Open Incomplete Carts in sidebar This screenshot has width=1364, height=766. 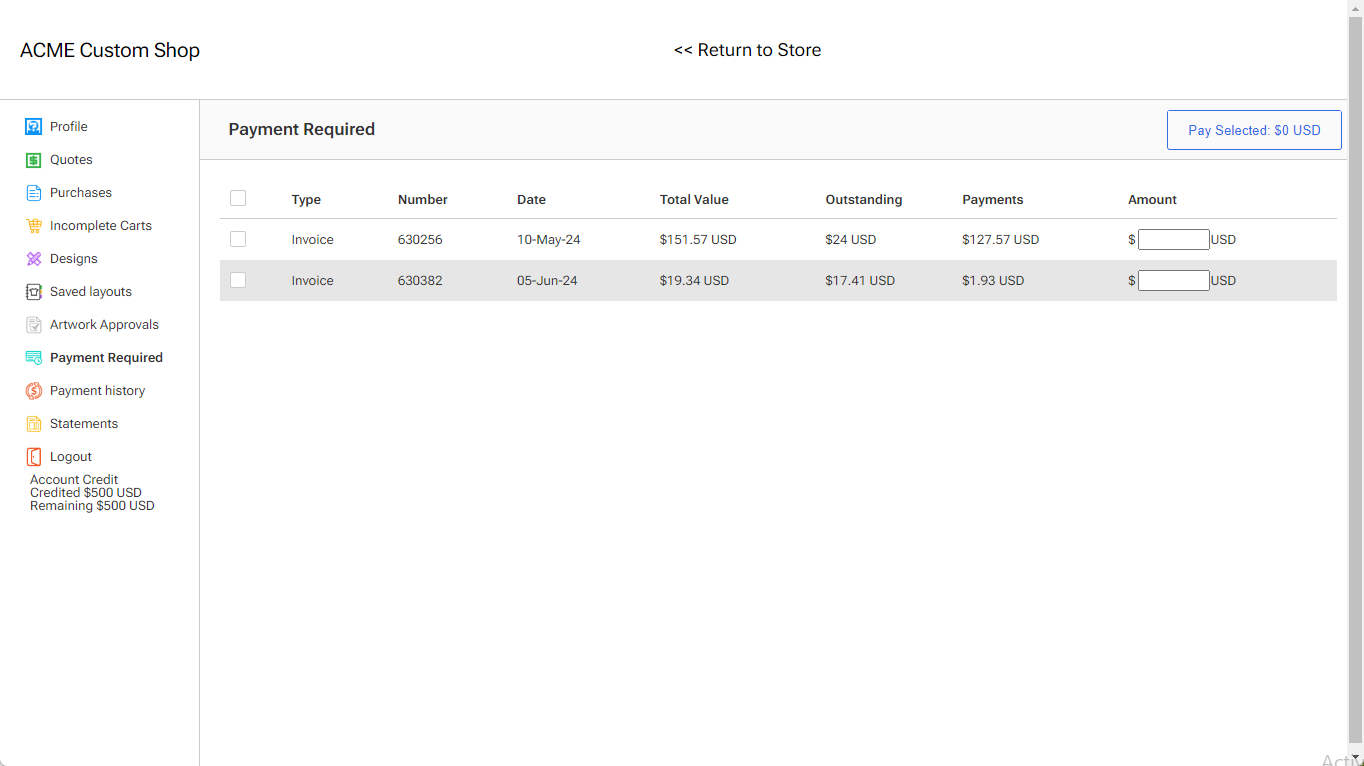(101, 226)
